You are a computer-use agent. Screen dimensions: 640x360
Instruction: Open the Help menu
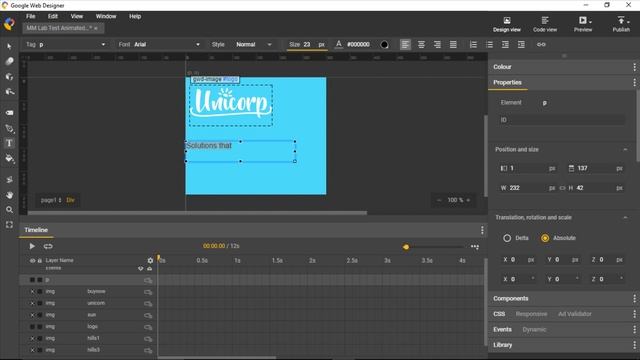[135, 16]
